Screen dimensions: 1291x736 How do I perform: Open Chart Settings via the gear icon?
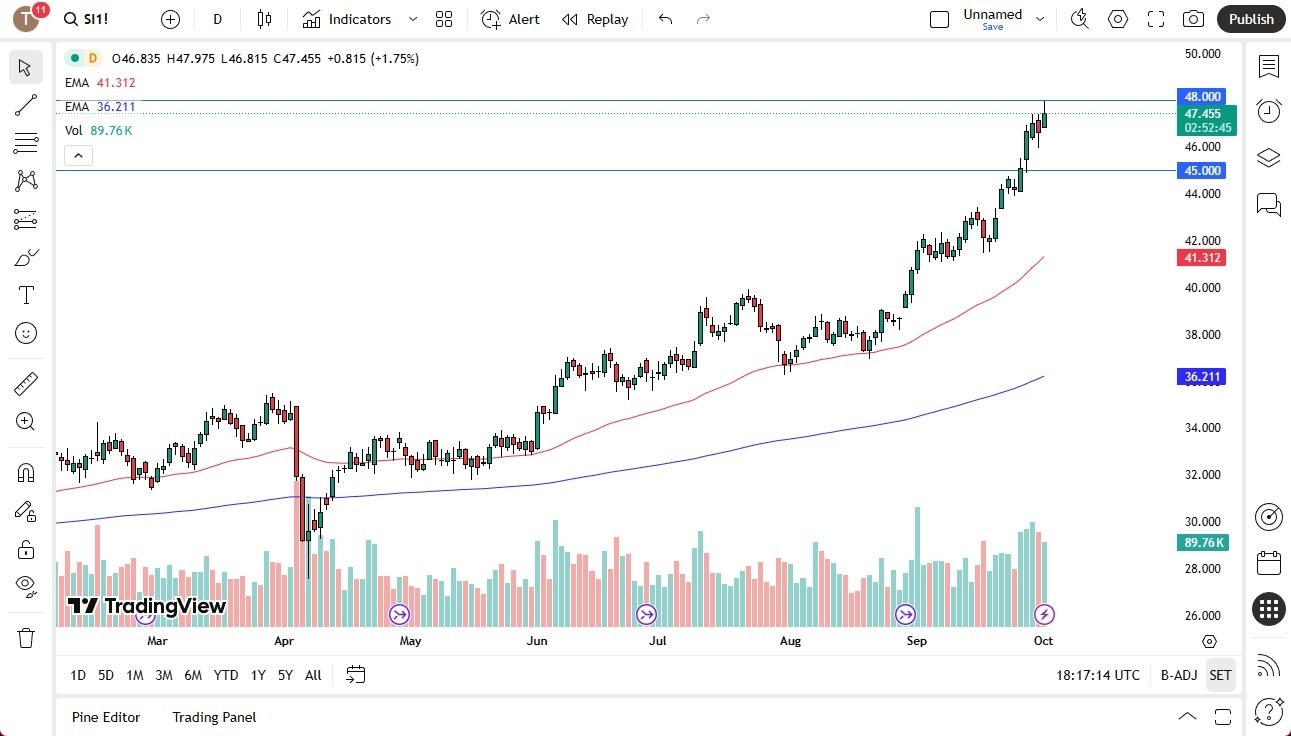click(x=1117, y=18)
